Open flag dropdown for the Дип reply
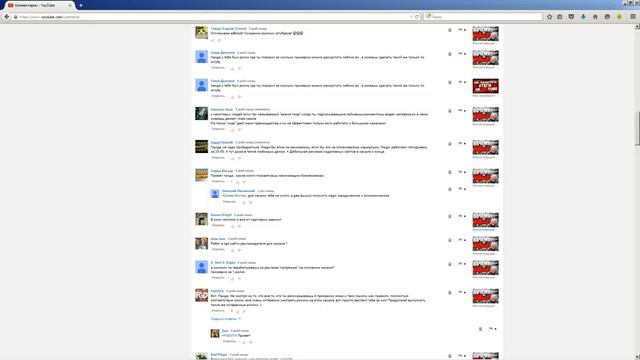This screenshot has height=360, width=640. coord(493,329)
